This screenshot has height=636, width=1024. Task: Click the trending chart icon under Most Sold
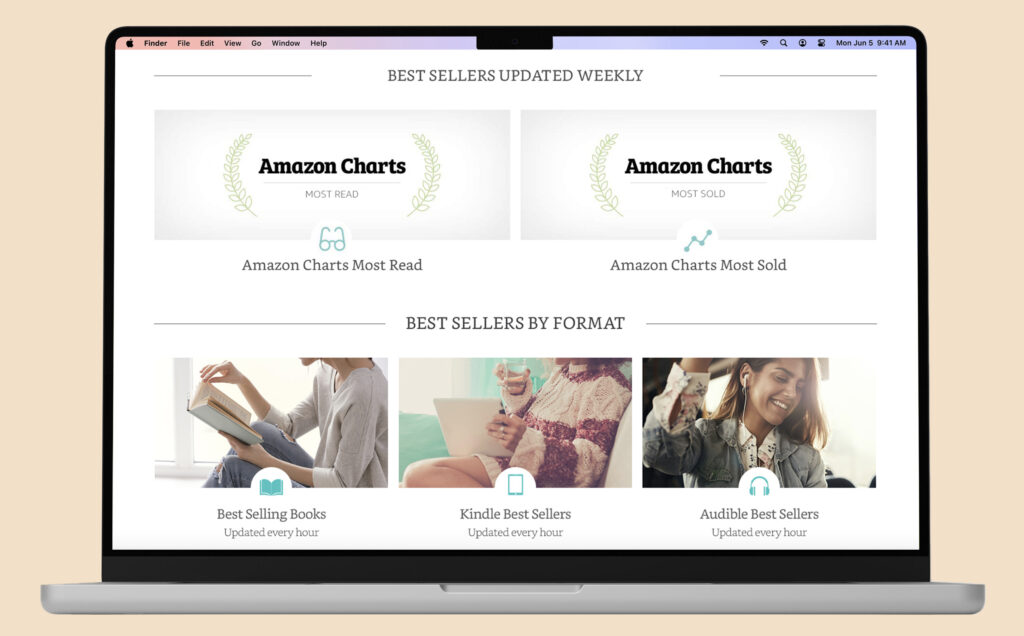click(x=697, y=240)
